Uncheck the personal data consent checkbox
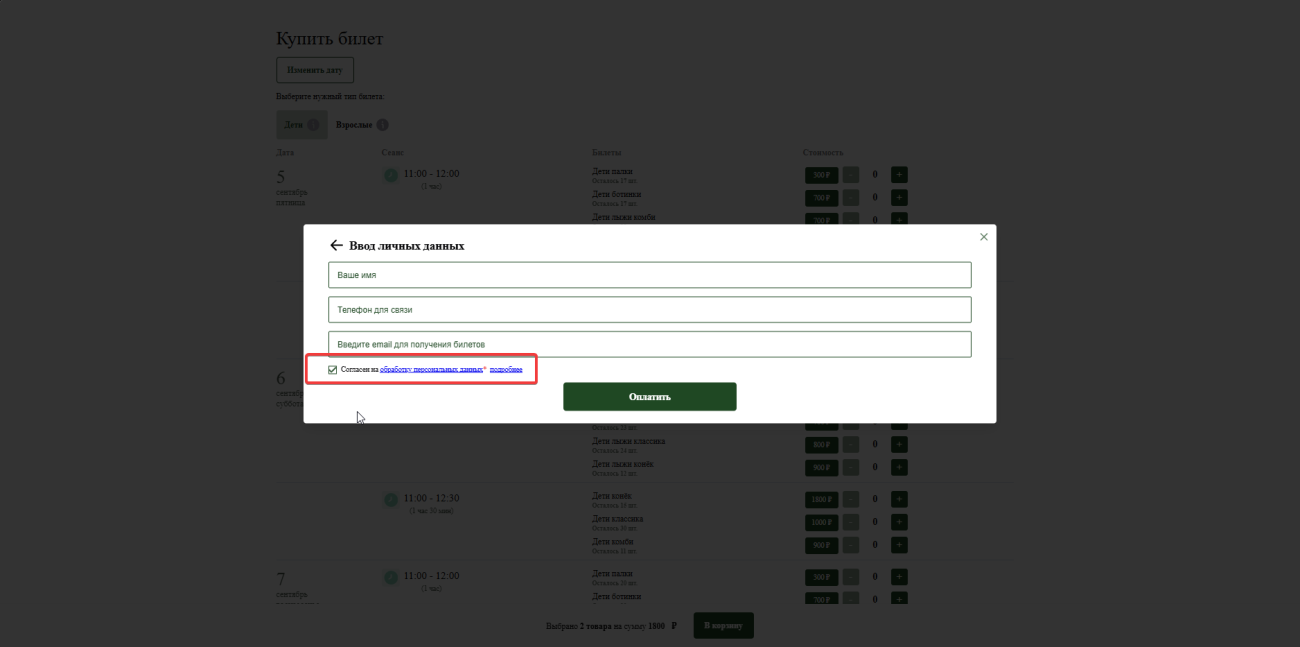Image resolution: width=1300 pixels, height=647 pixels. (x=333, y=370)
